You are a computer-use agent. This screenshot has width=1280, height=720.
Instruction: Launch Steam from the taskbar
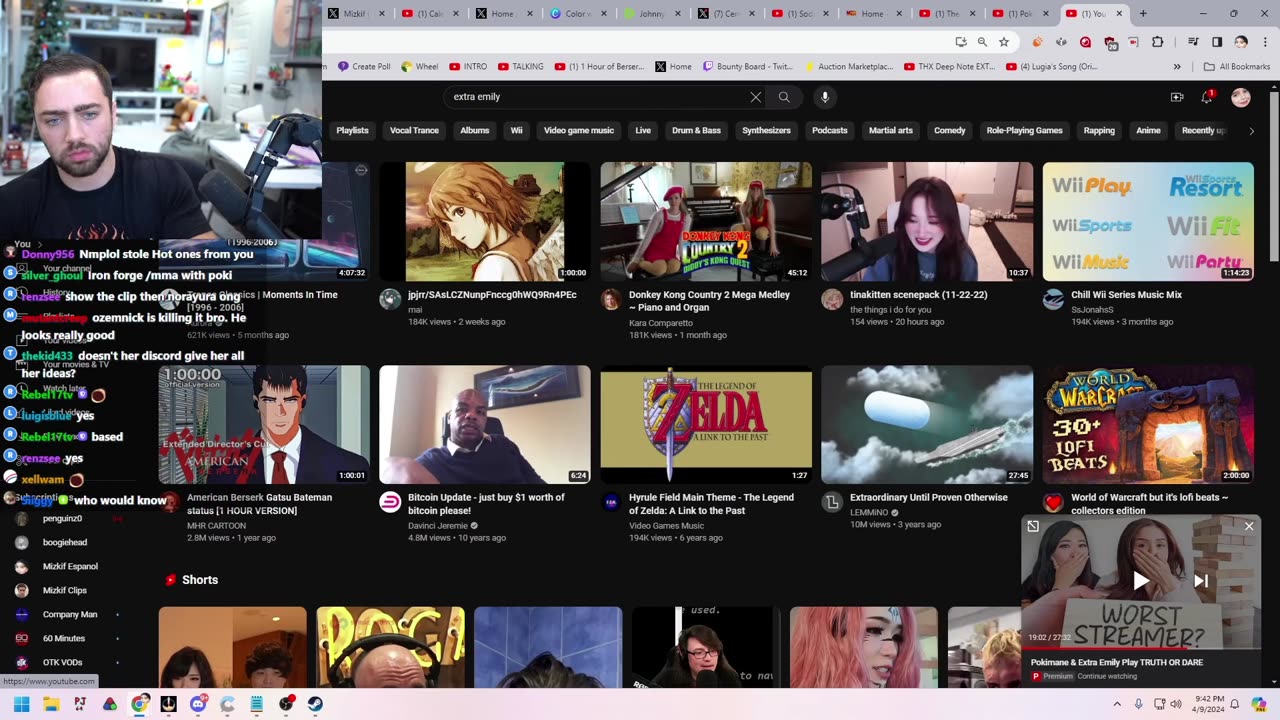[315, 704]
